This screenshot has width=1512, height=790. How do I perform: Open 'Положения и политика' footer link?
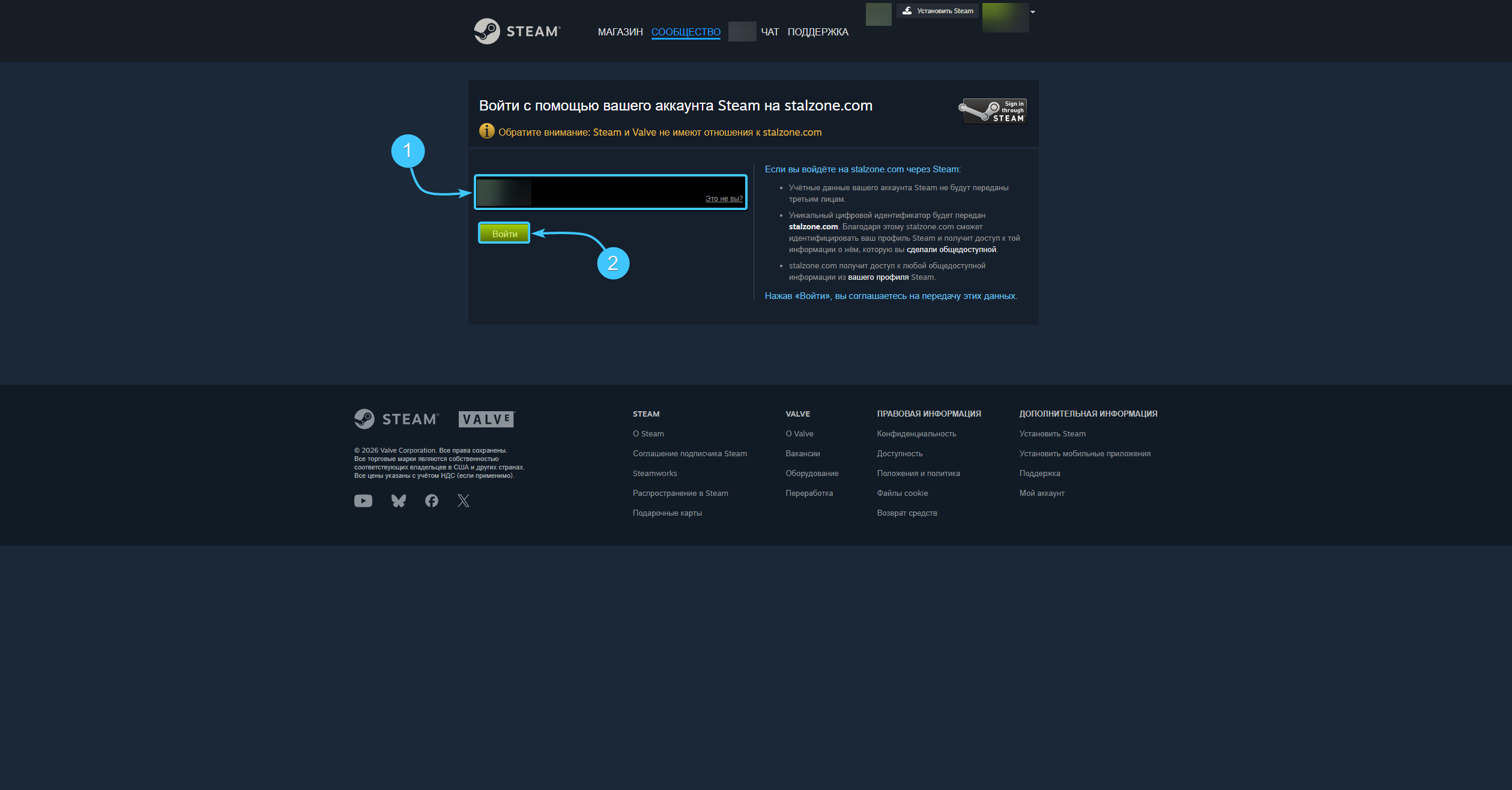click(918, 473)
